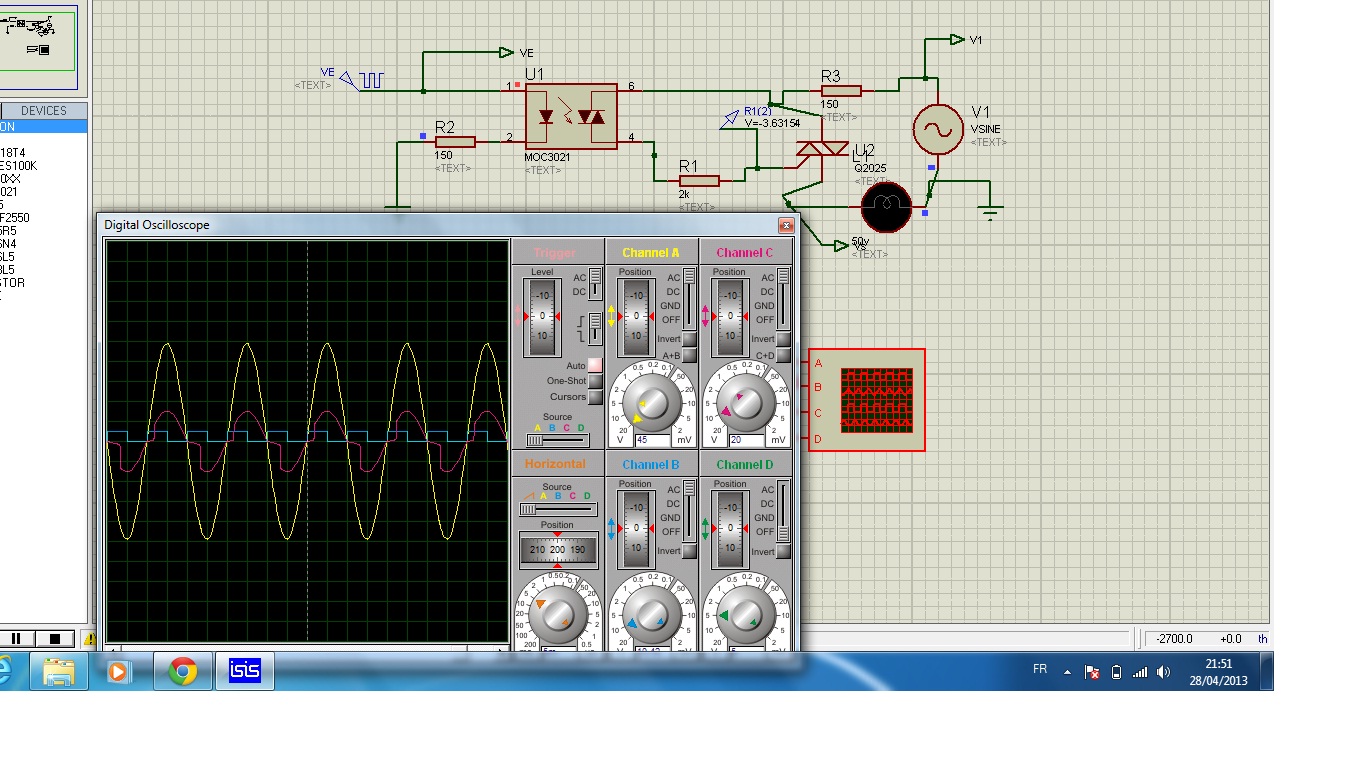
Task: Click the oscilloscope instrument component
Action: (867, 400)
